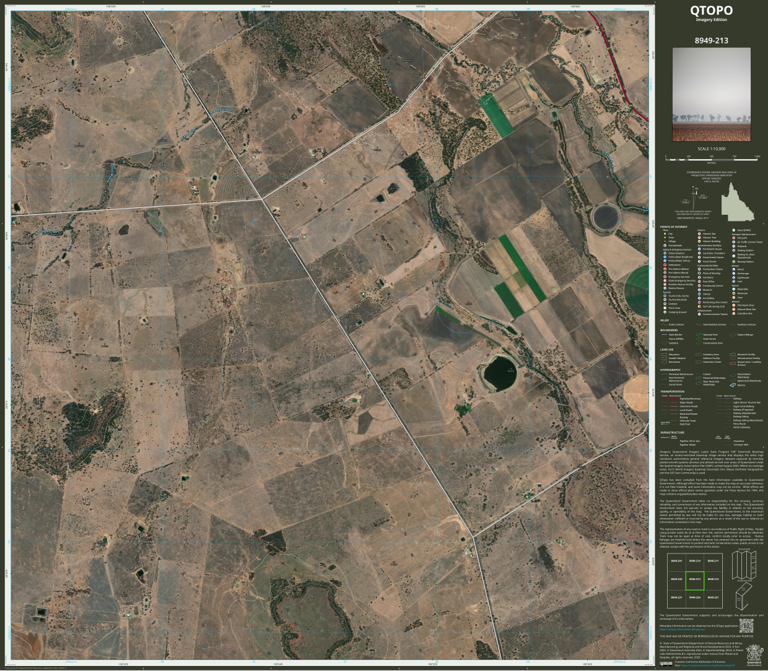This screenshot has width=768, height=671.
Task: Click the Lookout legend icon
Action: [x=665, y=304]
